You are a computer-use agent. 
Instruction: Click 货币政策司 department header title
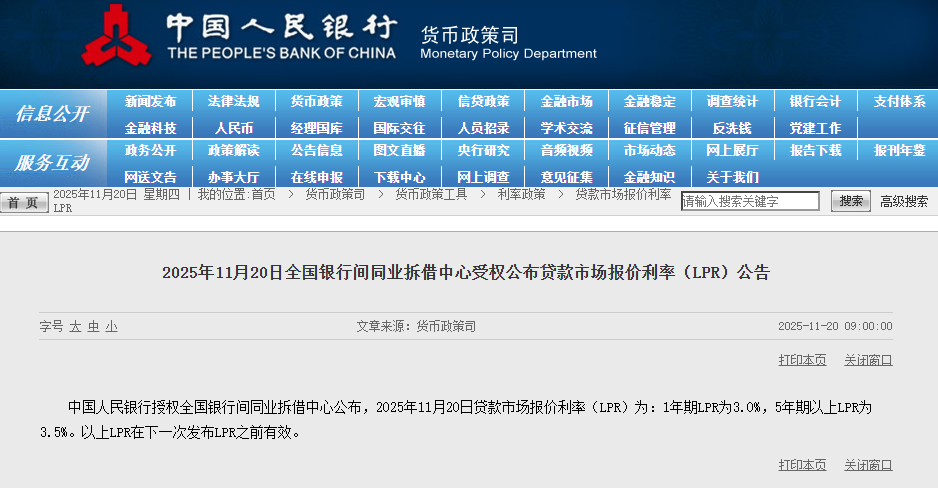pos(470,35)
